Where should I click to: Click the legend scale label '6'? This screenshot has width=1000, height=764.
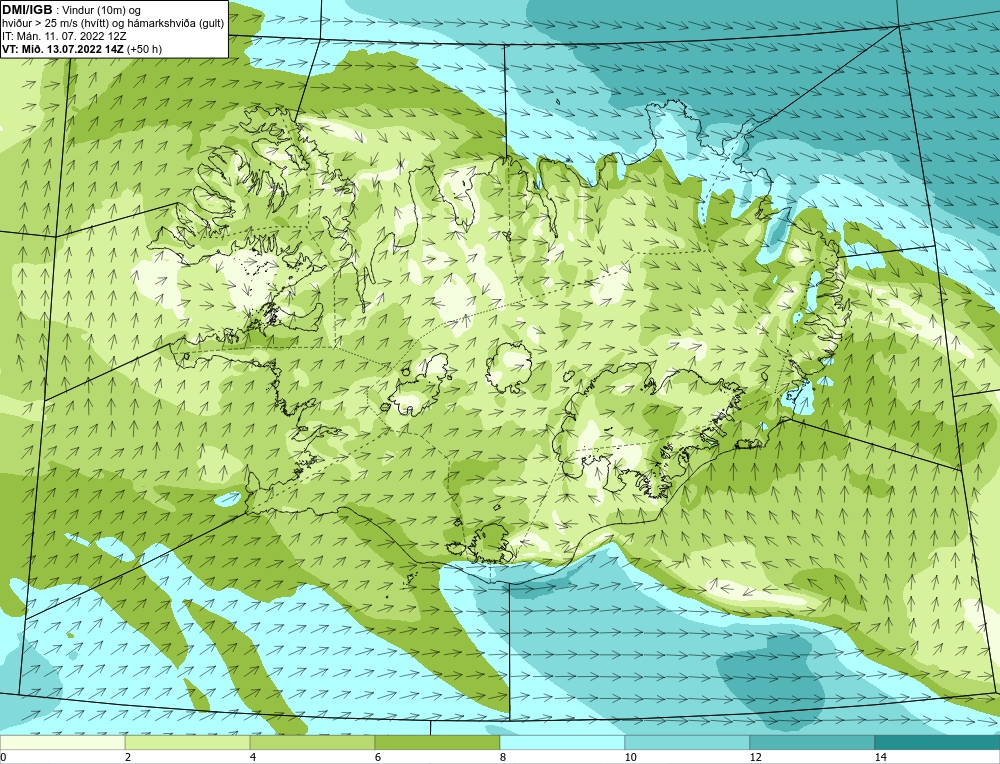378,757
